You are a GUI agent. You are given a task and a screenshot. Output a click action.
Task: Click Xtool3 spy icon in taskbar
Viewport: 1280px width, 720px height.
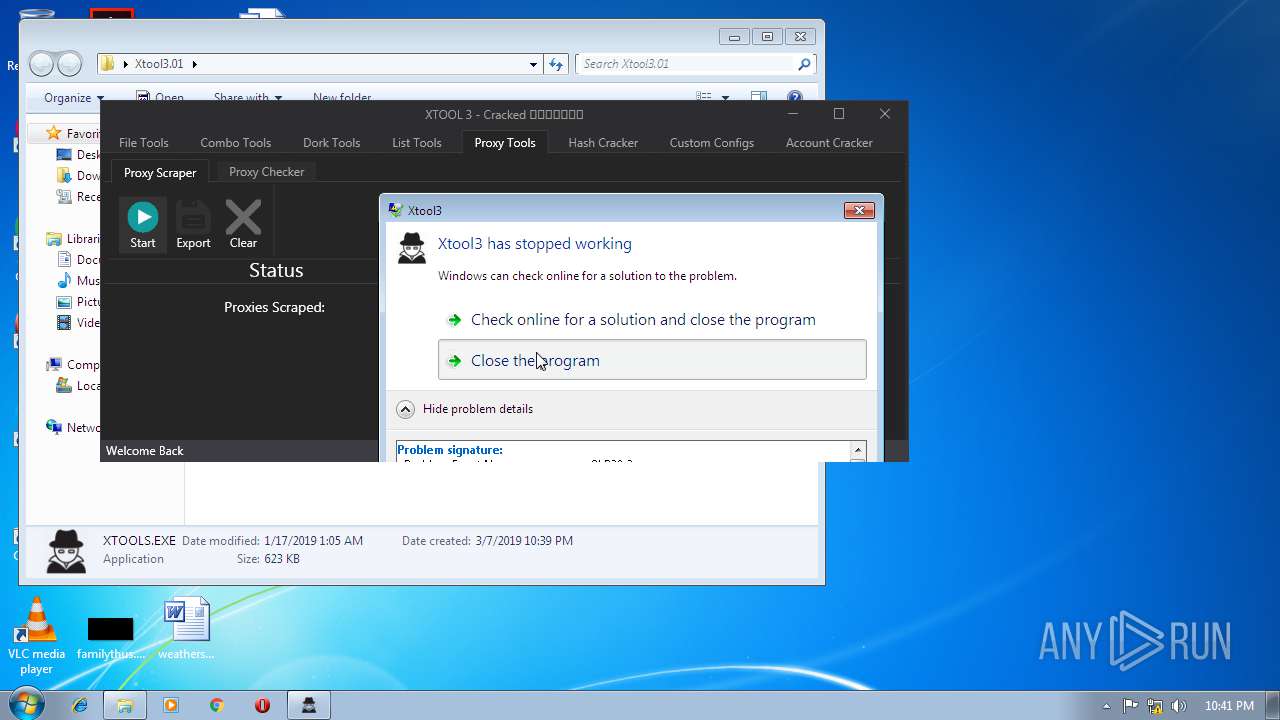point(309,705)
